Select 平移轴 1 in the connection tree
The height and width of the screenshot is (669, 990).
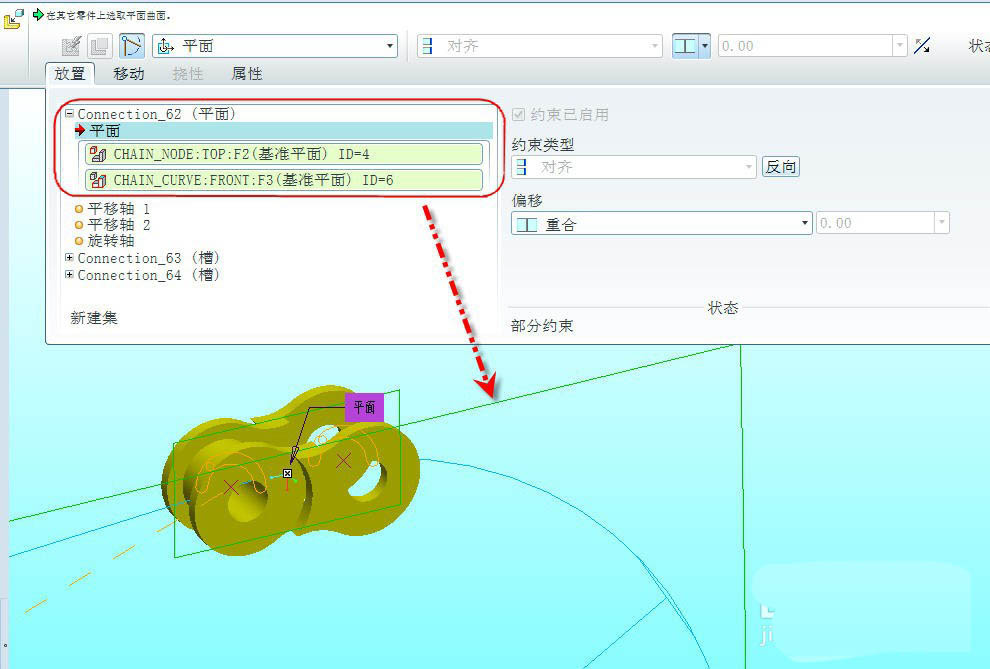[118, 209]
